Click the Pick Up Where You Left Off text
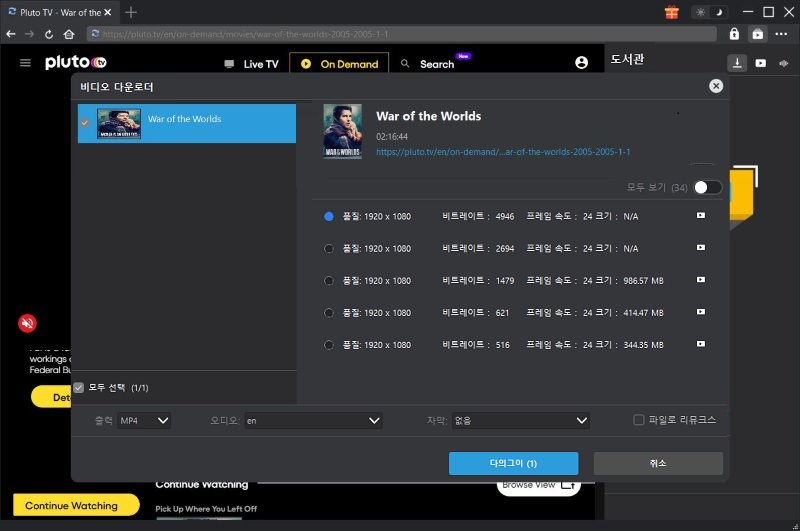This screenshot has width=800, height=531. (206, 509)
